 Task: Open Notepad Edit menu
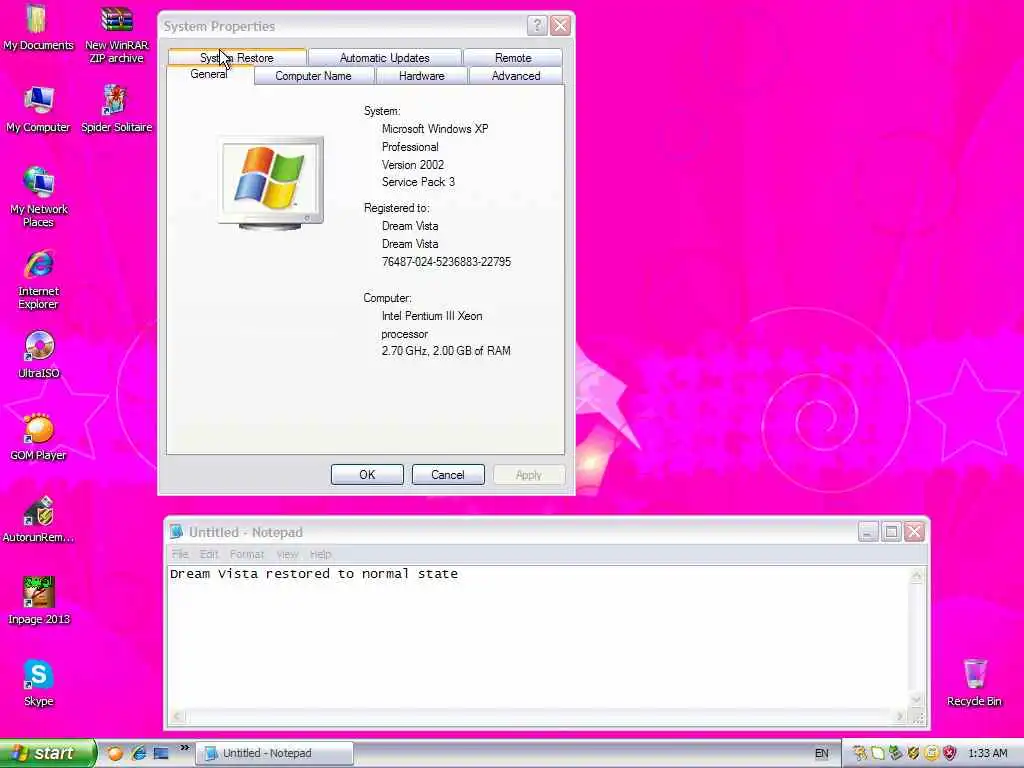(x=209, y=554)
